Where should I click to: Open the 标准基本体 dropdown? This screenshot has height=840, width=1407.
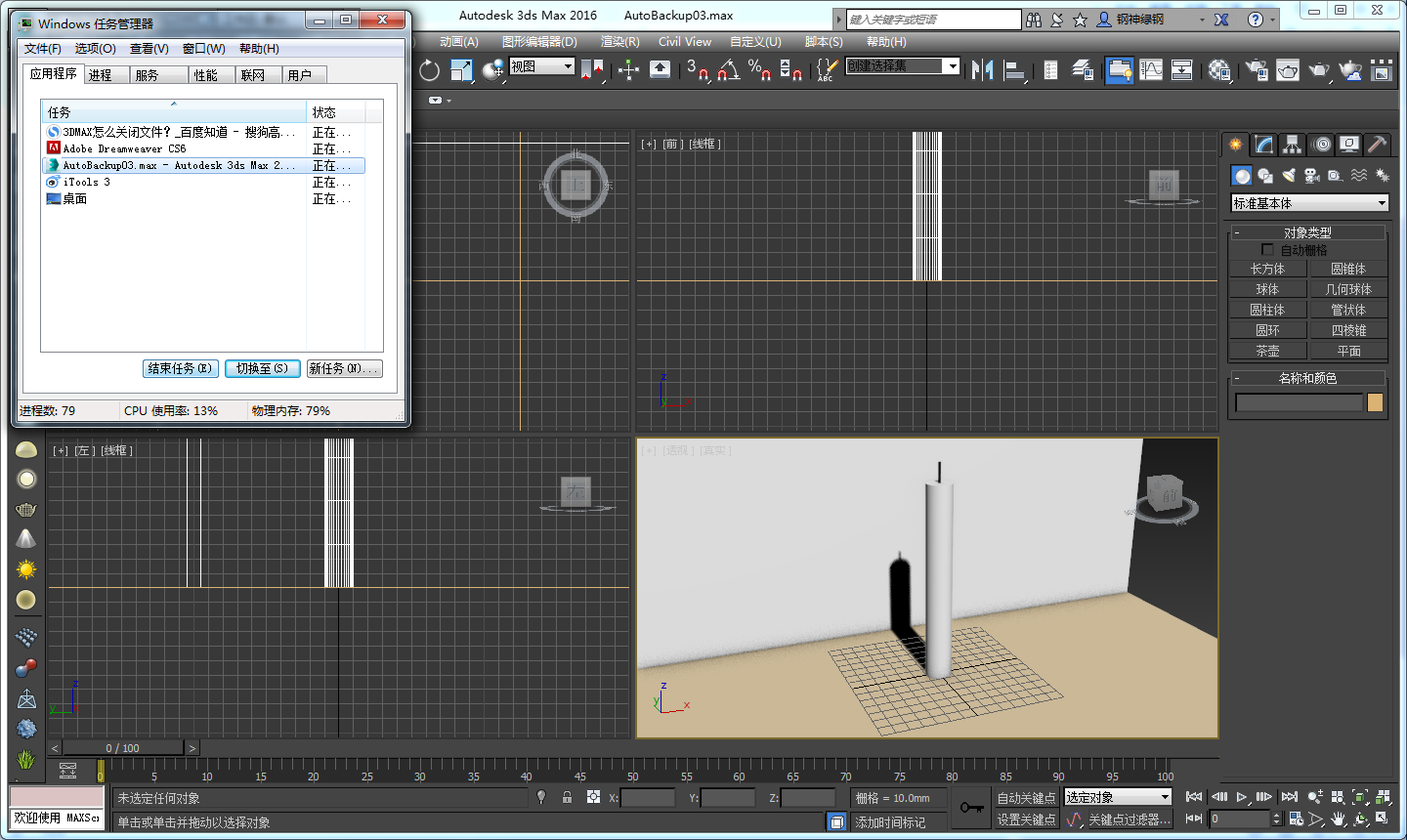[x=1309, y=203]
